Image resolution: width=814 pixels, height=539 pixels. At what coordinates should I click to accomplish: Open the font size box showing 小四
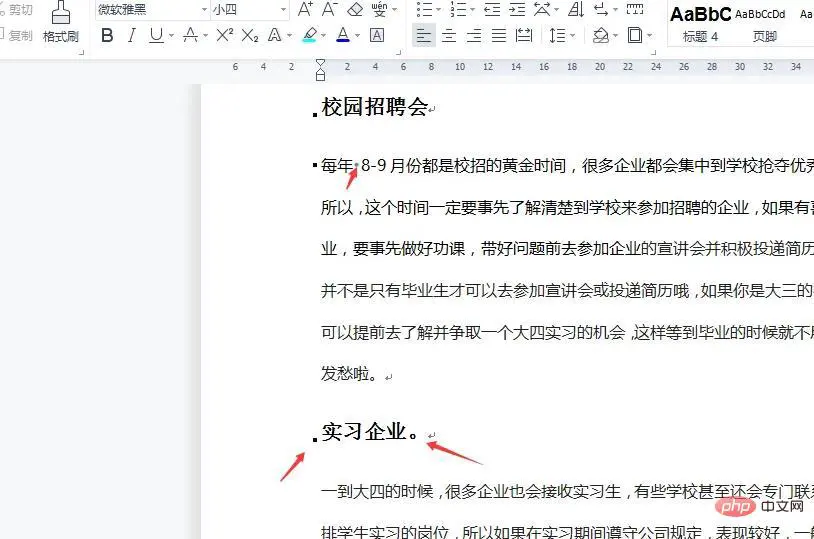pos(250,9)
